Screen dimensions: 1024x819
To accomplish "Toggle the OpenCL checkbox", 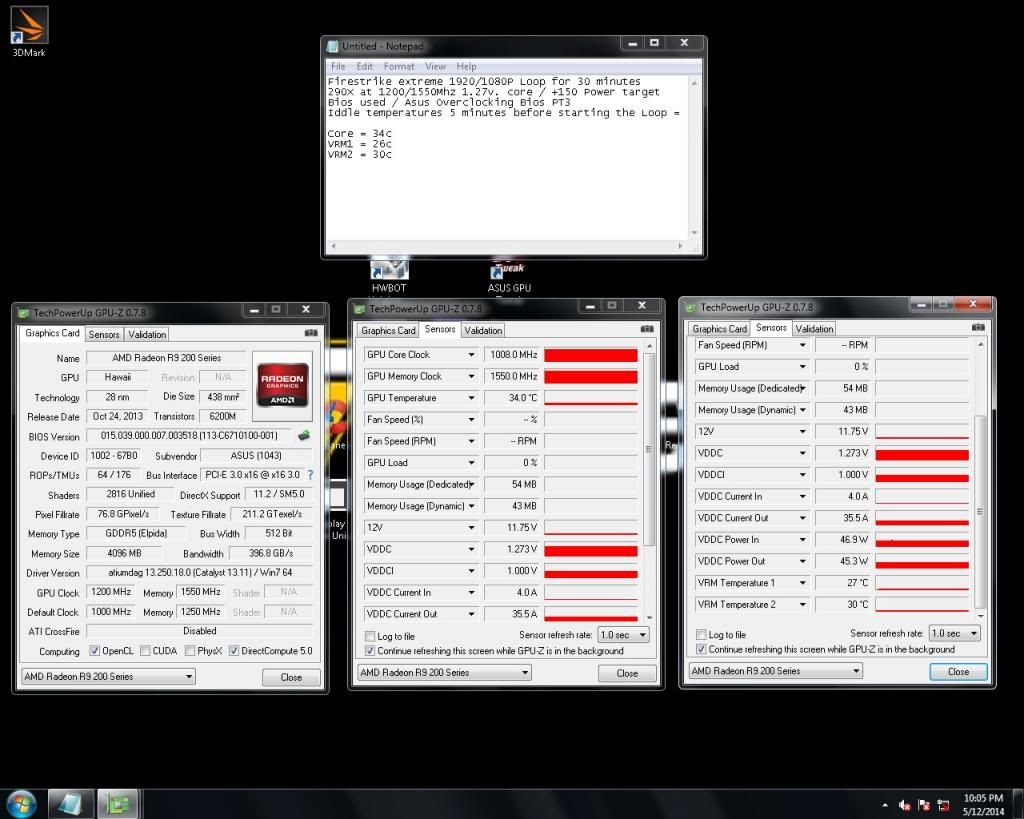I will tap(94, 651).
